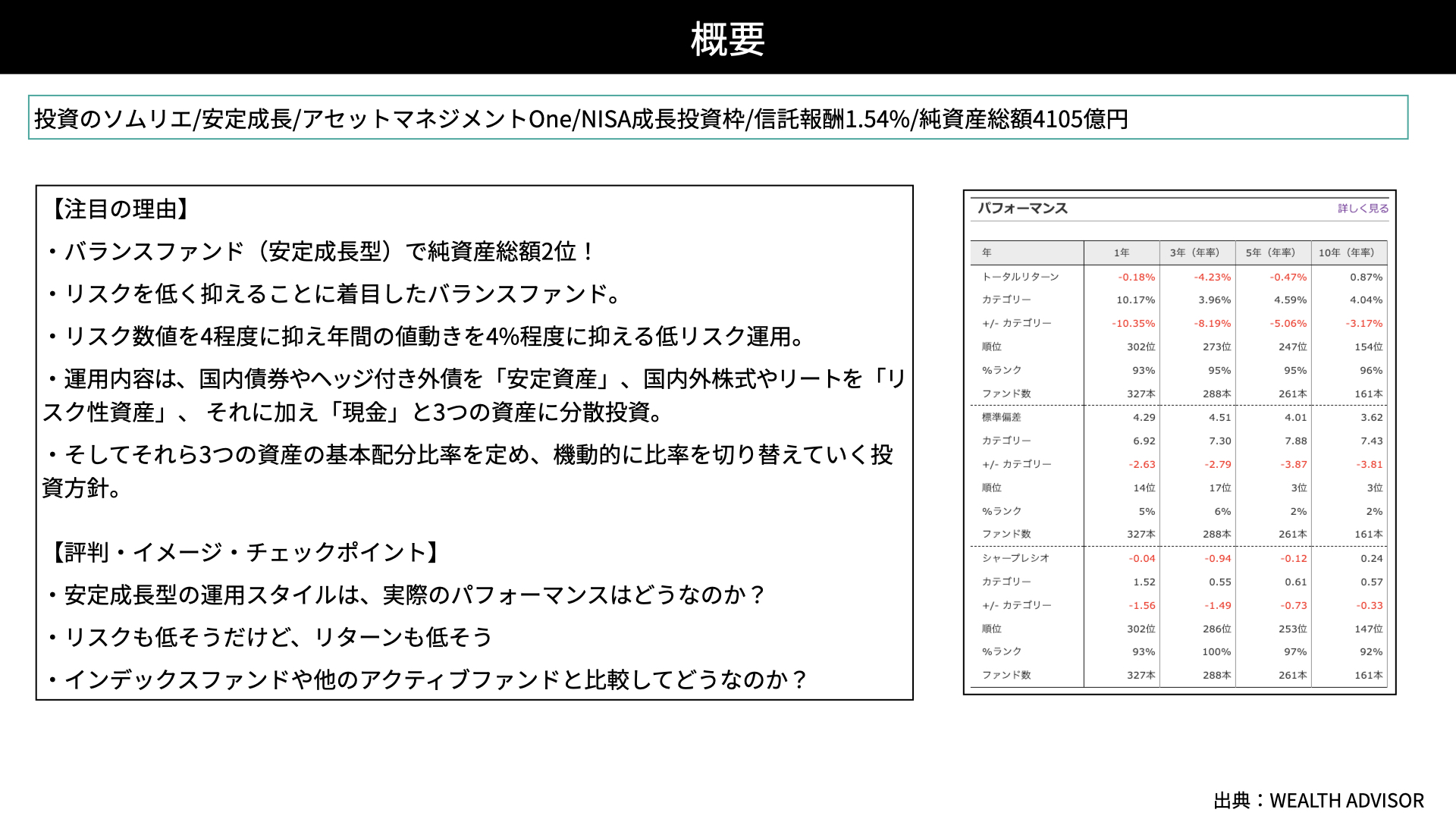Click the bullet about 純資産総額2位
1456x819 pixels.
320,252
